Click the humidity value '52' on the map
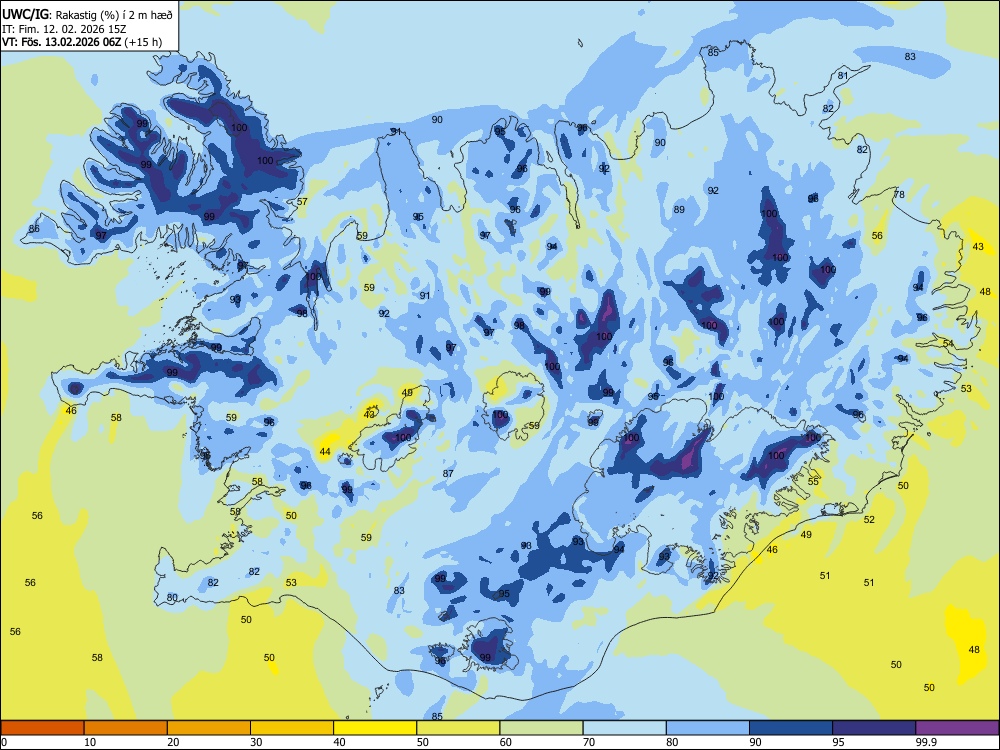 pos(869,519)
